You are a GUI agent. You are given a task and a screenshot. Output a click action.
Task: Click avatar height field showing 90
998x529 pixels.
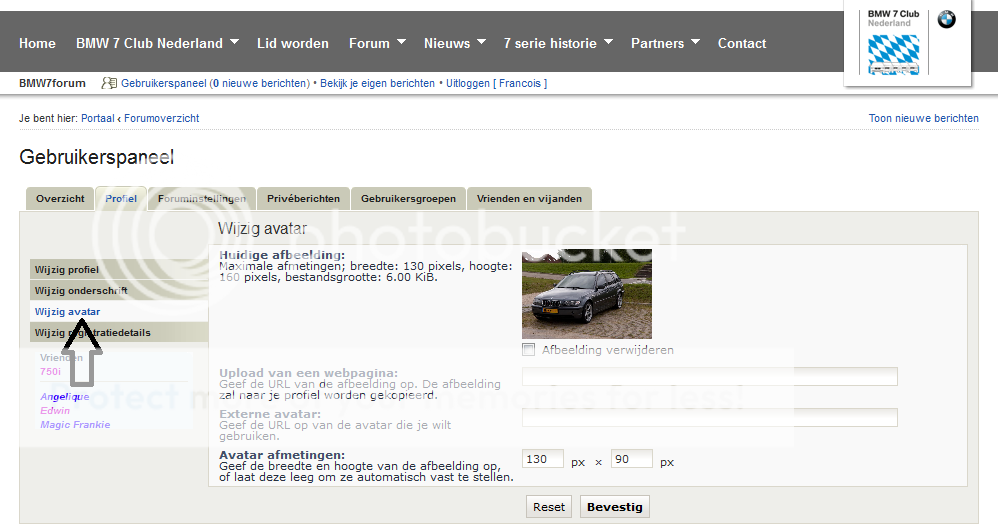pyautogui.click(x=631, y=459)
